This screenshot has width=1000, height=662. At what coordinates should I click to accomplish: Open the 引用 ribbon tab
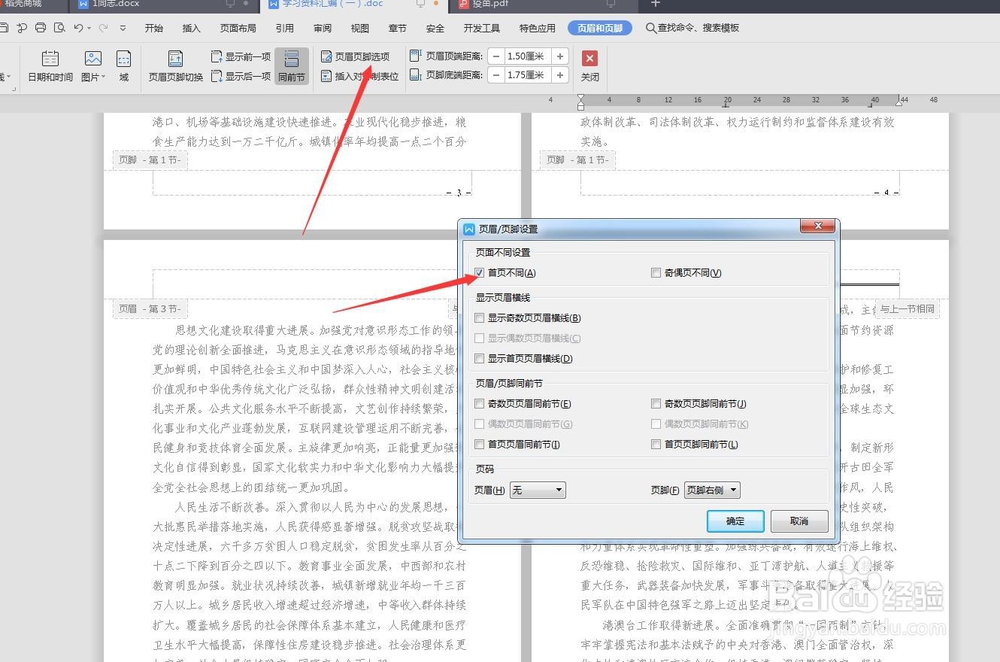[284, 28]
